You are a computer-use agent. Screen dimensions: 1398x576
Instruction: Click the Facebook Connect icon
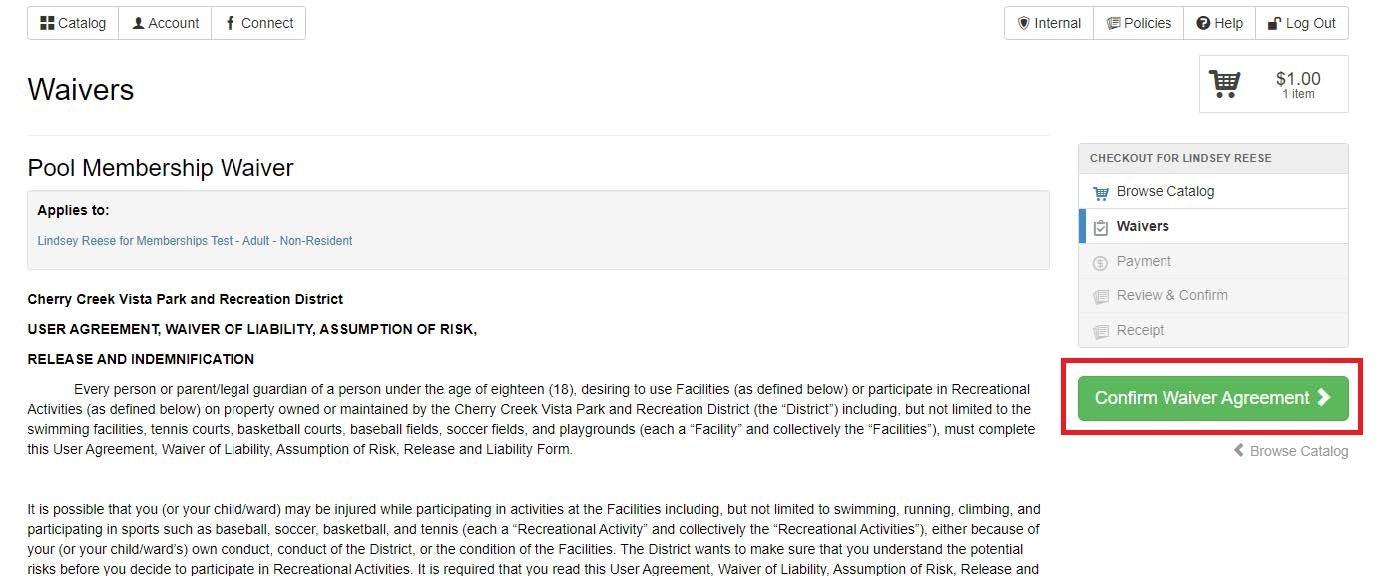click(x=231, y=23)
